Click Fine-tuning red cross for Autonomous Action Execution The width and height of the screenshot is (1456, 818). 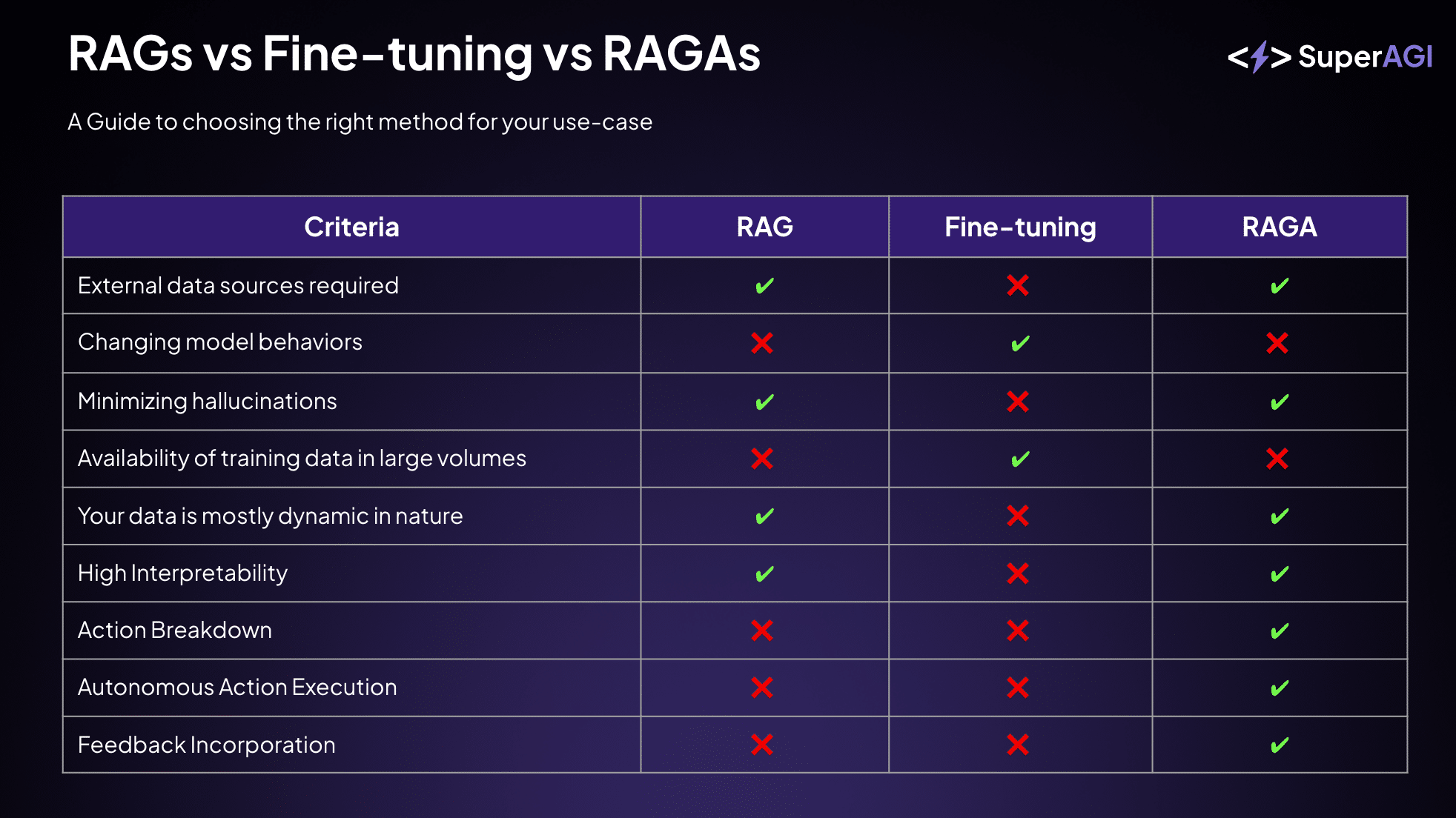pyautogui.click(x=1018, y=688)
